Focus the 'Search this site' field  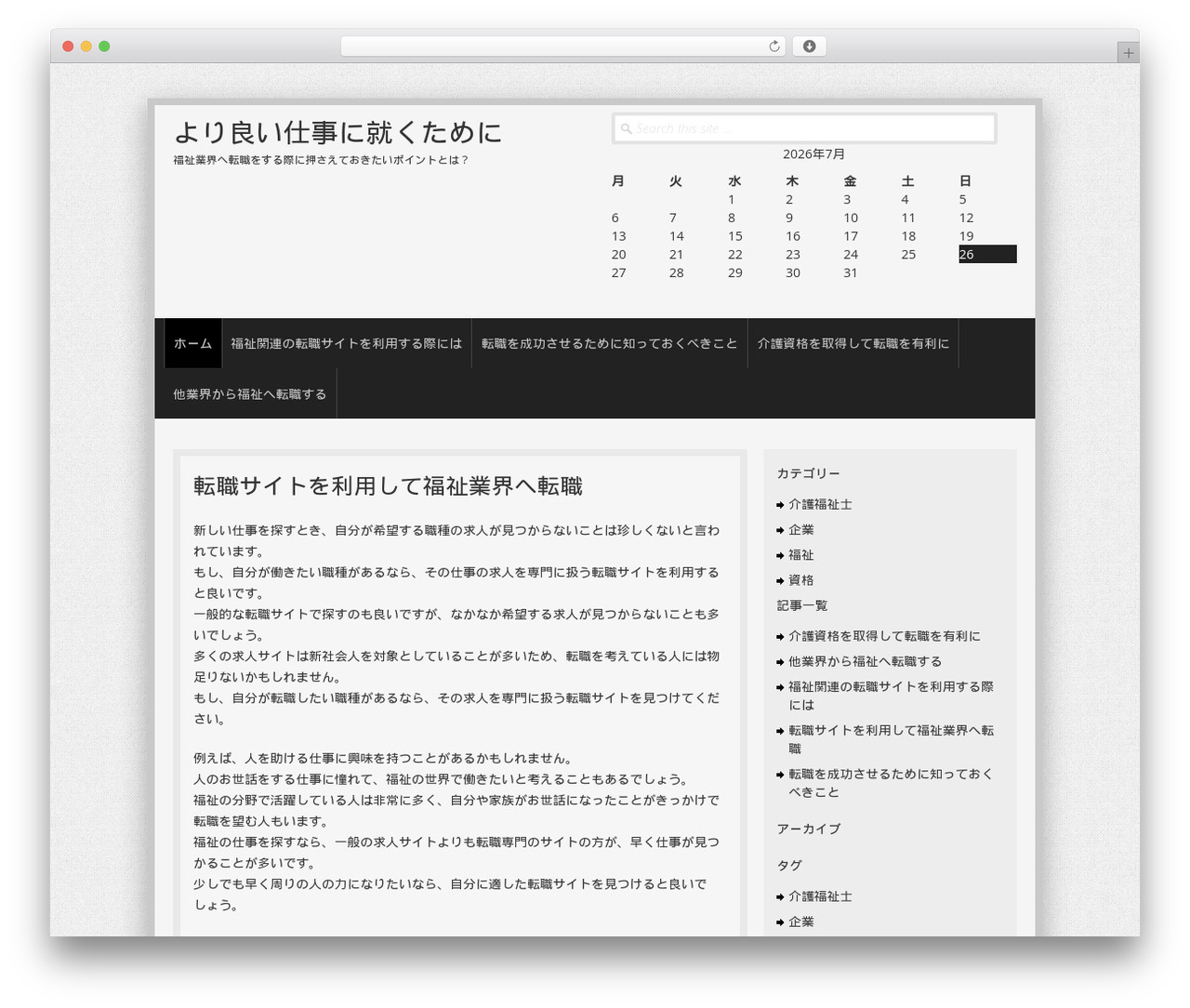[x=804, y=128]
